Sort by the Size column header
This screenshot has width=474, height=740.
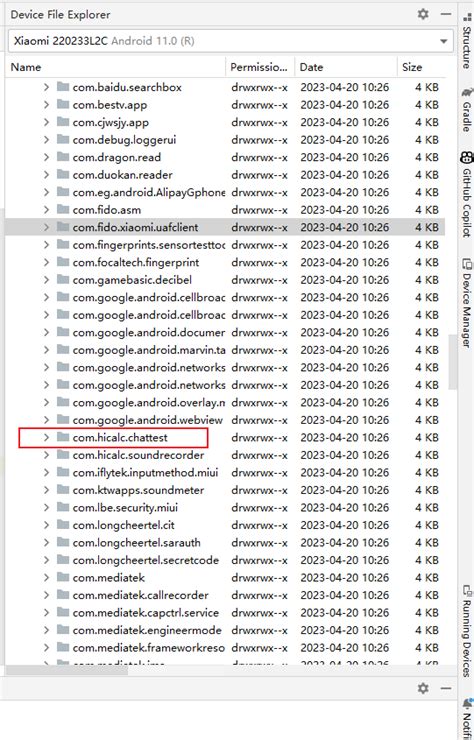click(421, 67)
